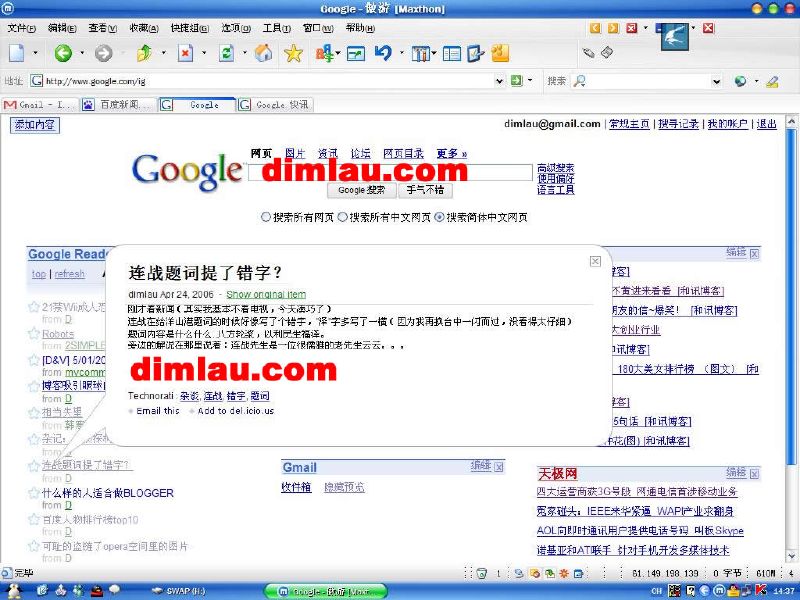Click the Back navigation icon
This screenshot has width=800, height=600.
point(62,55)
